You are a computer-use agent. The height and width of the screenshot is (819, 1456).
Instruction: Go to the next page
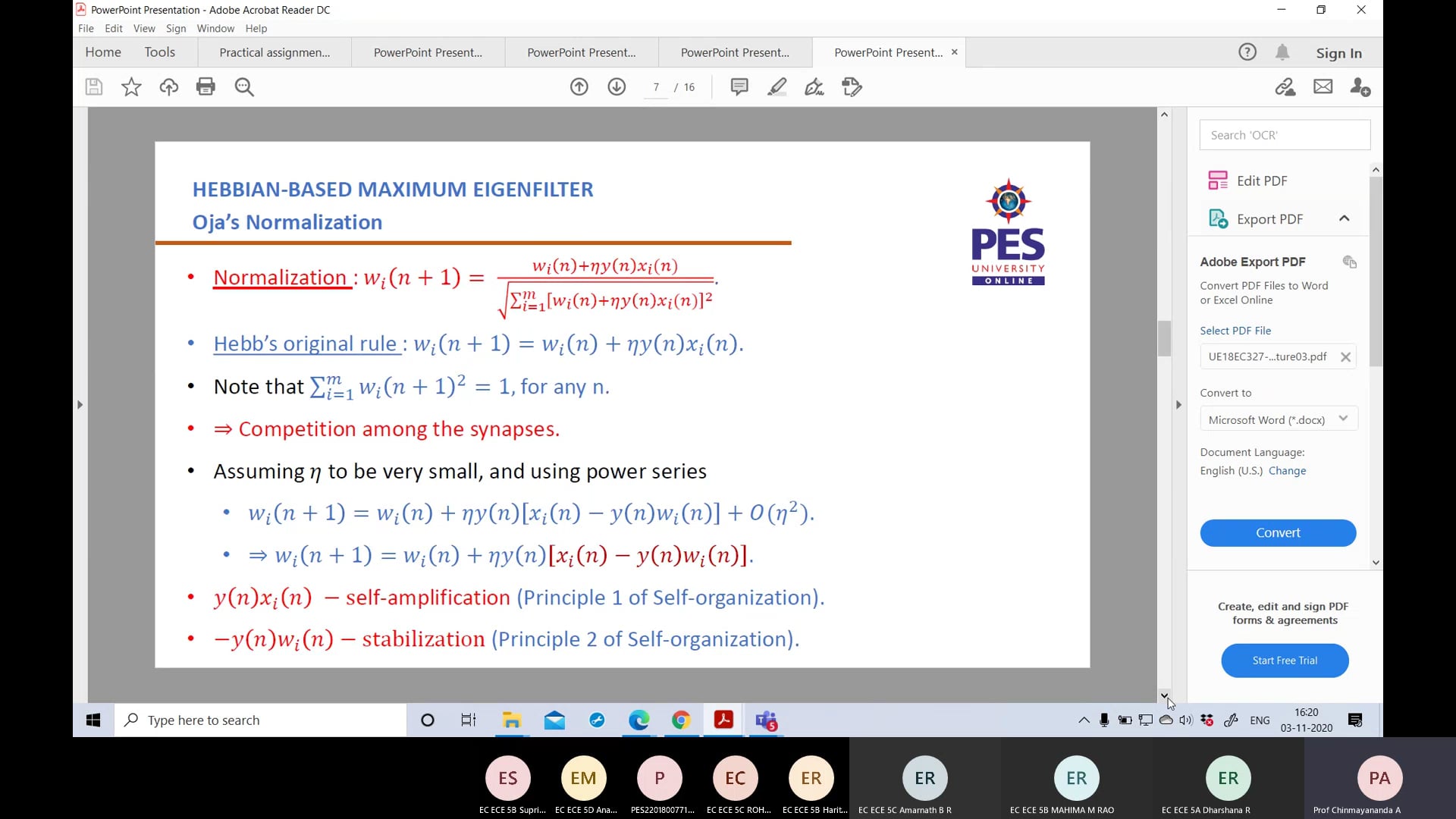[616, 86]
